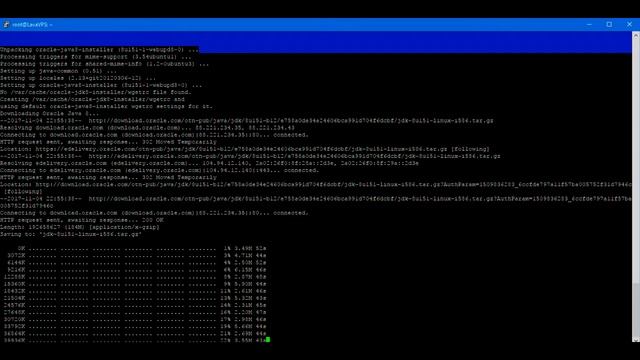Viewport: 640px width, 360px height.
Task: Click the 24576K download progress row
Action: (135, 305)
